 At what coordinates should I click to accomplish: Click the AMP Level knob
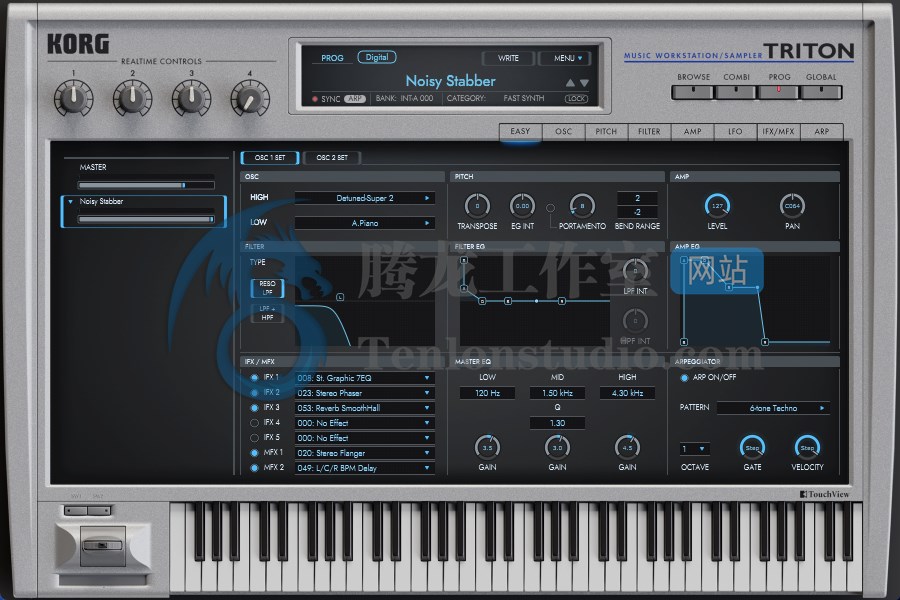click(x=717, y=206)
